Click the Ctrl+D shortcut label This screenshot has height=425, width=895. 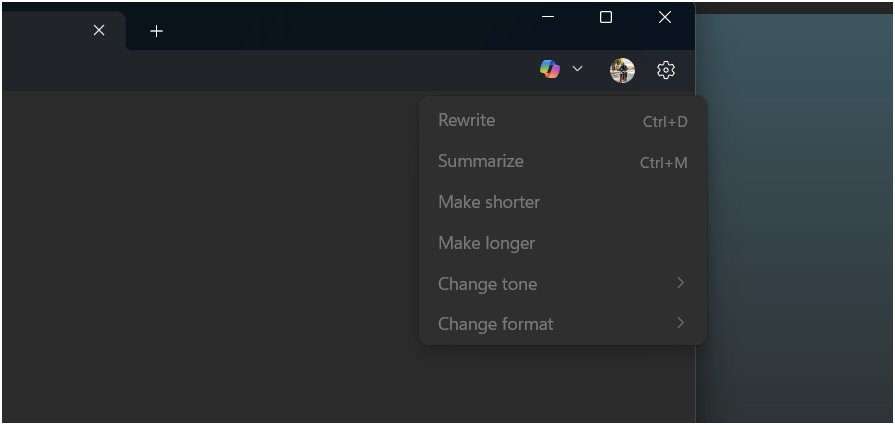click(665, 122)
